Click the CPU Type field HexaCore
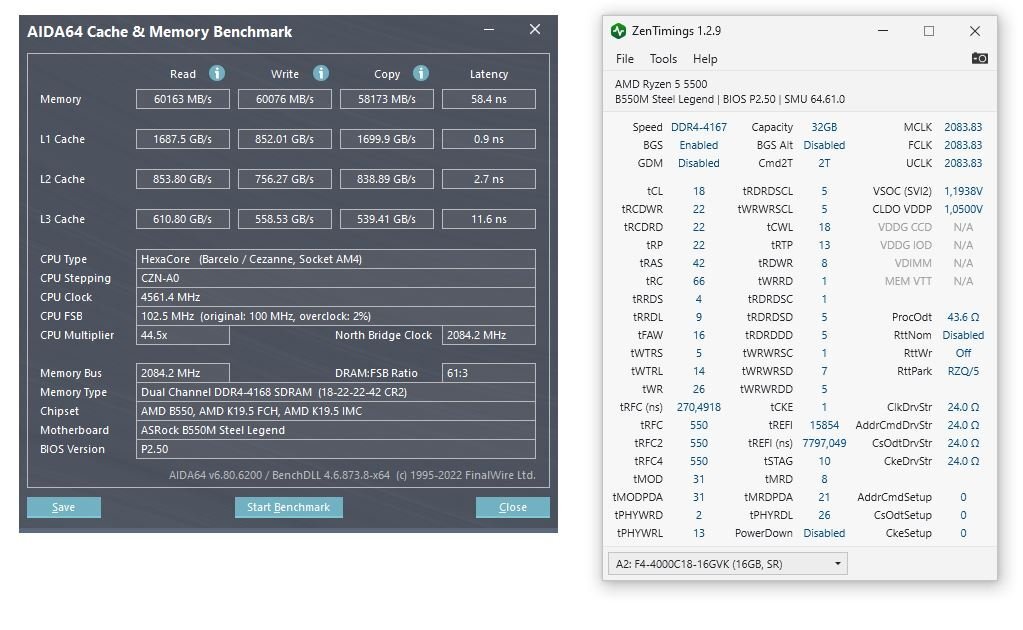The width and height of the screenshot is (1023, 630). point(336,259)
